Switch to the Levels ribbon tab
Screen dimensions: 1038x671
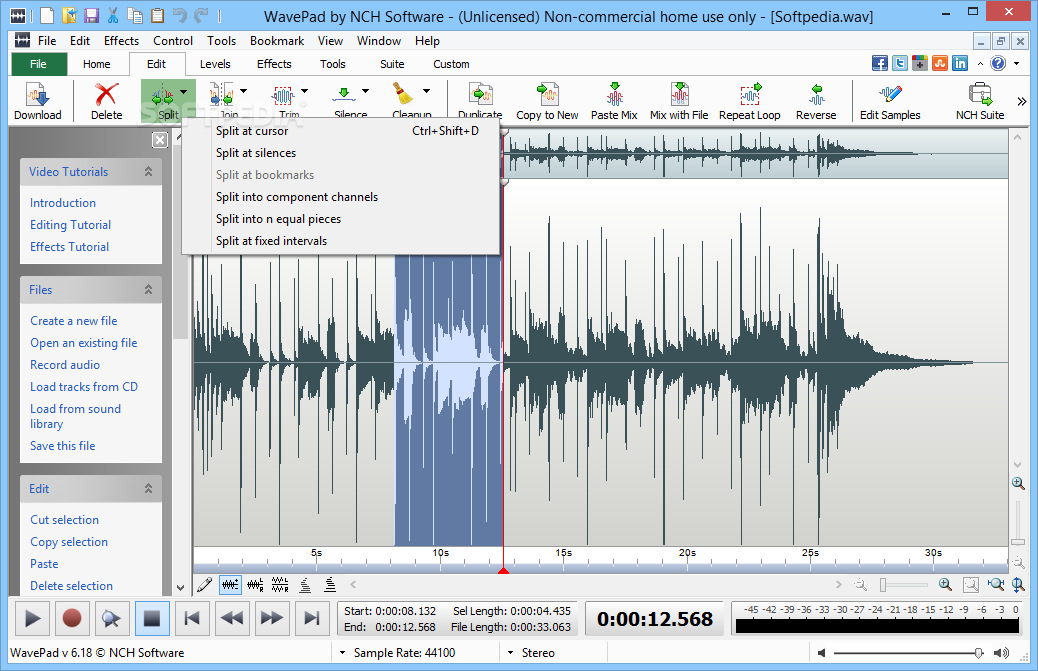click(215, 64)
